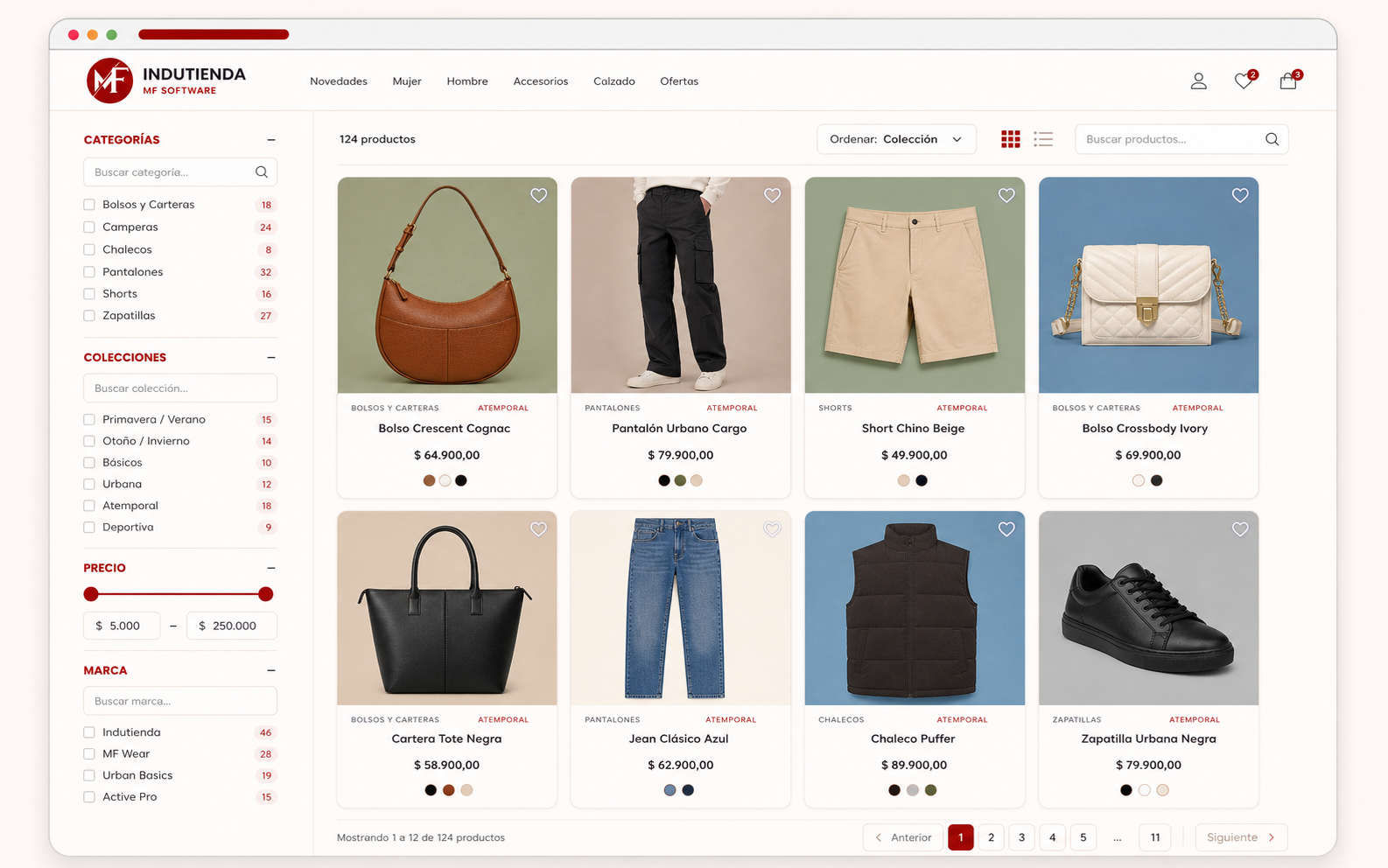This screenshot has height=868, width=1388.
Task: Go to page 5
Action: (x=1083, y=837)
